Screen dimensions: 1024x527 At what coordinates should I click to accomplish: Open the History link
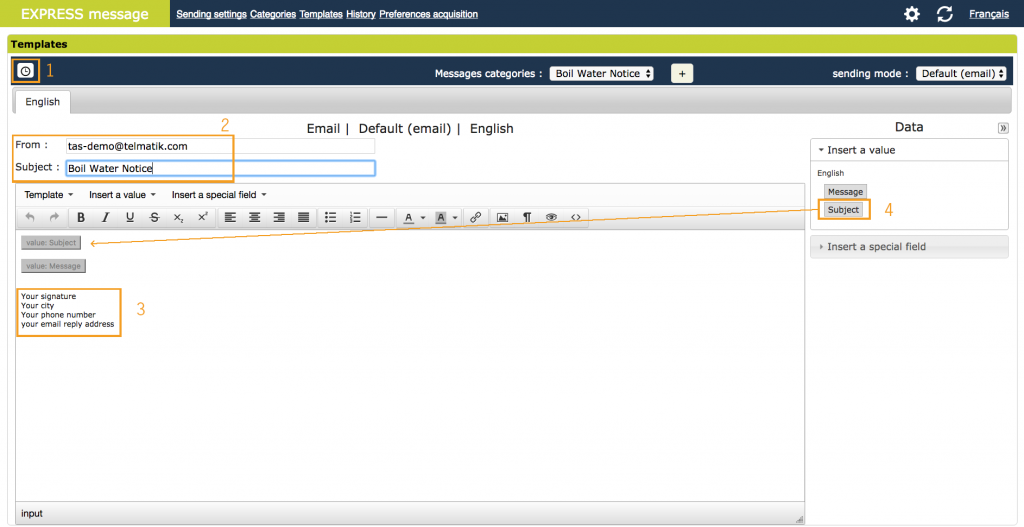click(361, 14)
